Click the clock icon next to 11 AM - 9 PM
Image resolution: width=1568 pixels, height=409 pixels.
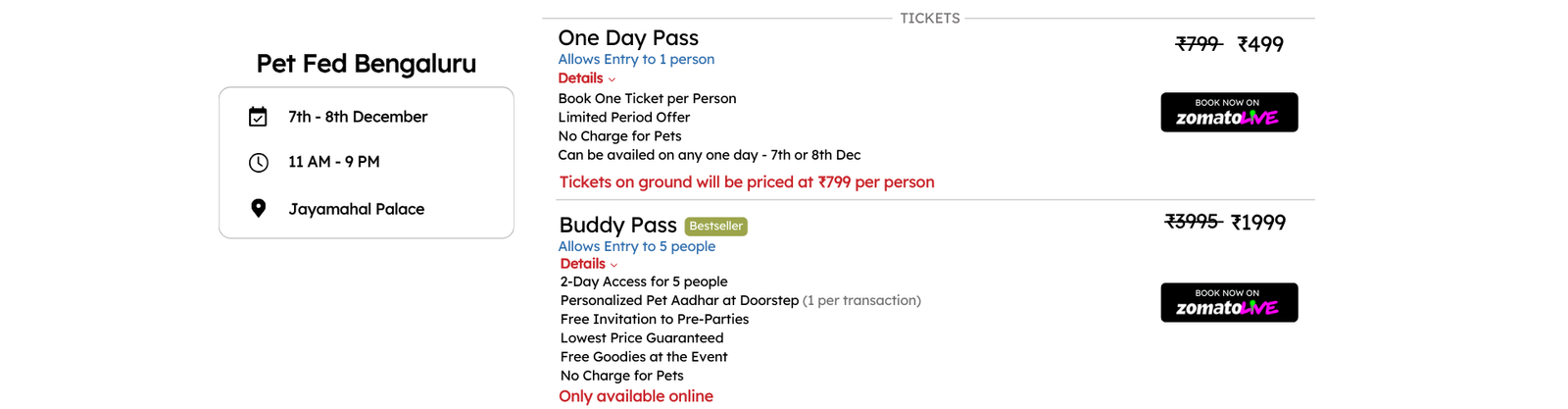(258, 163)
